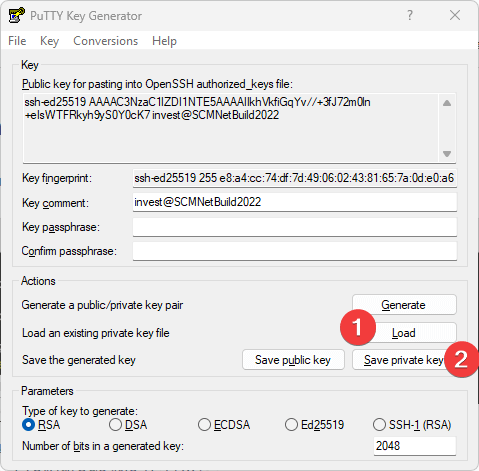Image resolution: width=479 pixels, height=471 pixels.
Task: Close the PuTTY Key Generator window
Action: 455,15
